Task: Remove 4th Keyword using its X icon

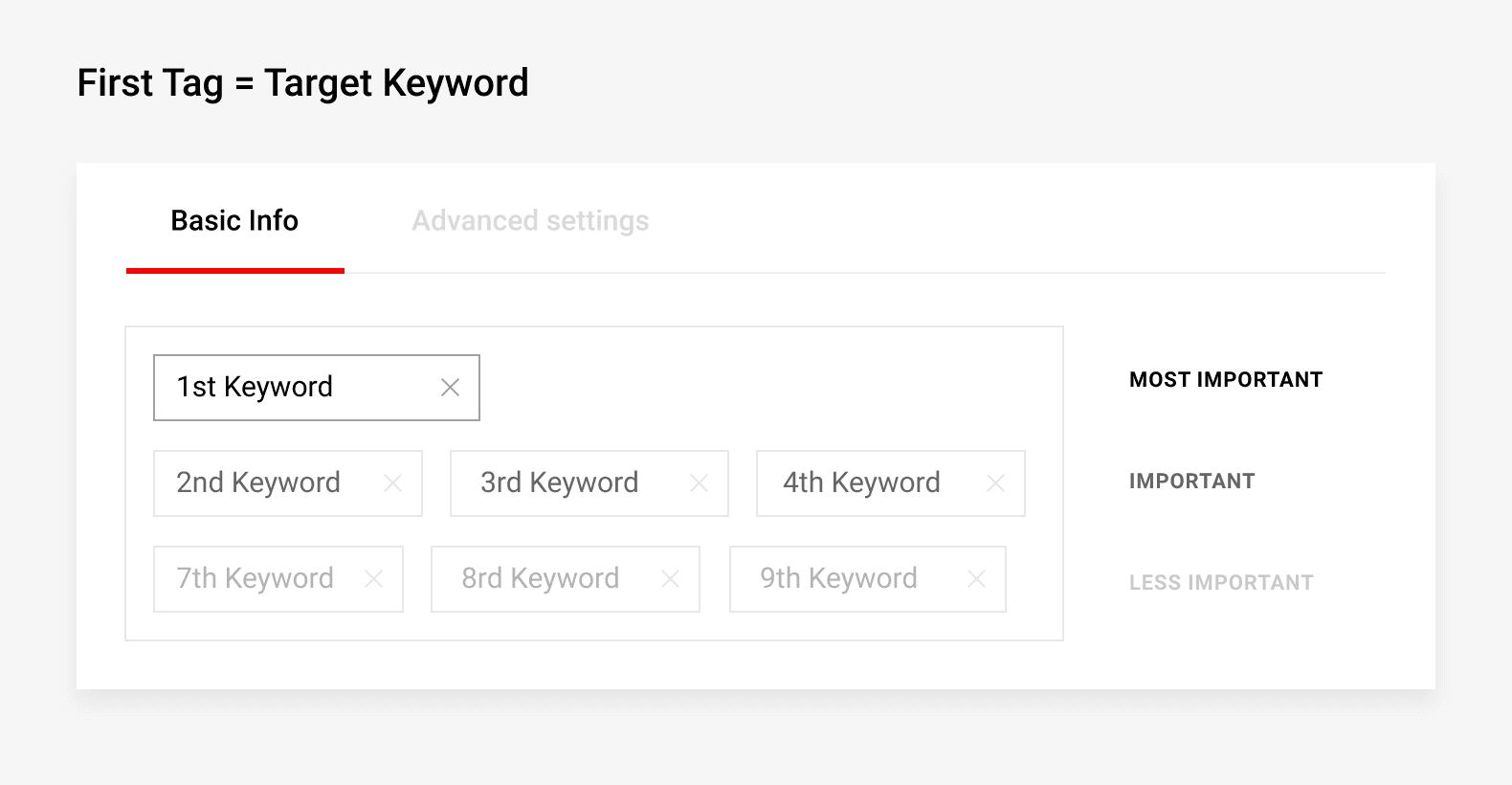Action: pyautogui.click(x=996, y=483)
